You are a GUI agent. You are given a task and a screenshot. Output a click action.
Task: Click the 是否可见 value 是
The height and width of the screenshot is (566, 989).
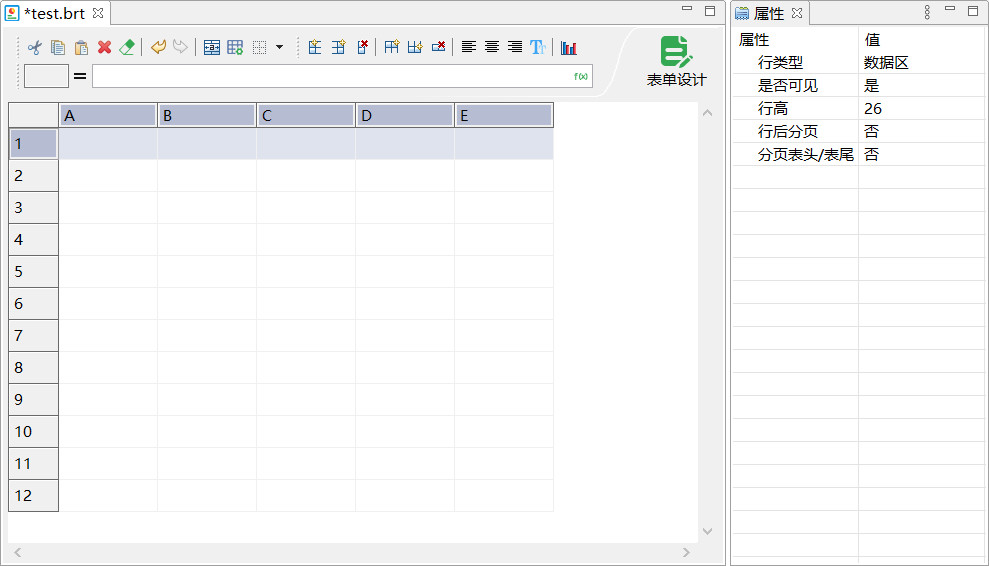872,85
